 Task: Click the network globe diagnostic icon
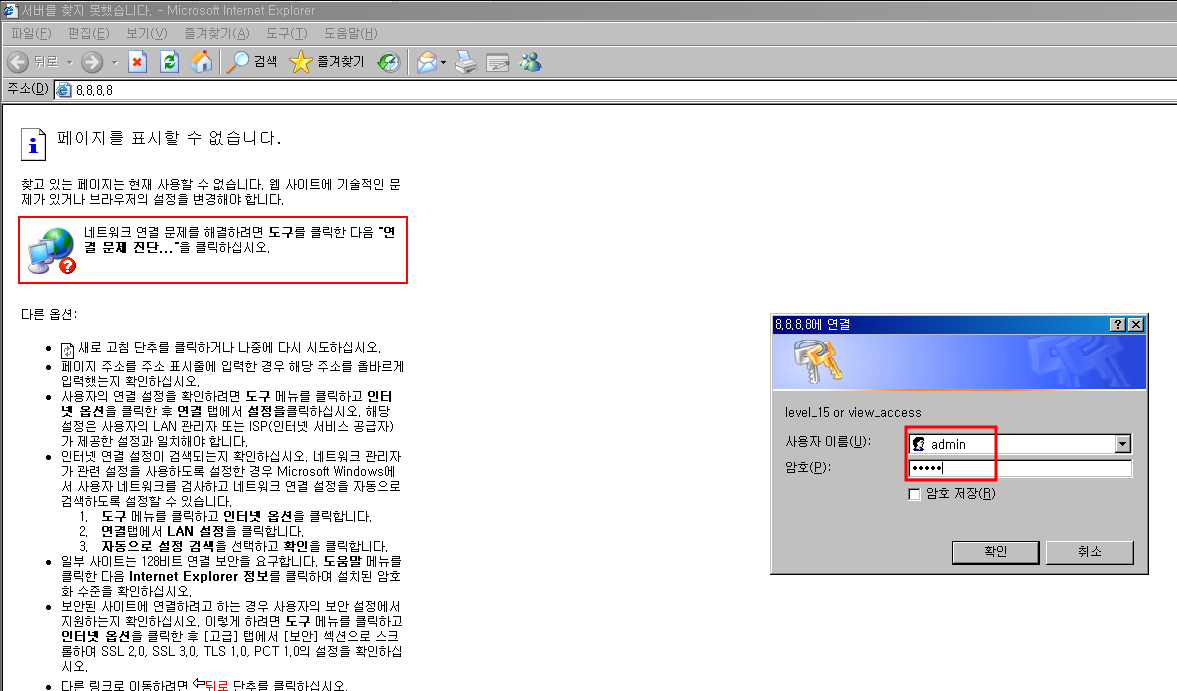coord(52,251)
